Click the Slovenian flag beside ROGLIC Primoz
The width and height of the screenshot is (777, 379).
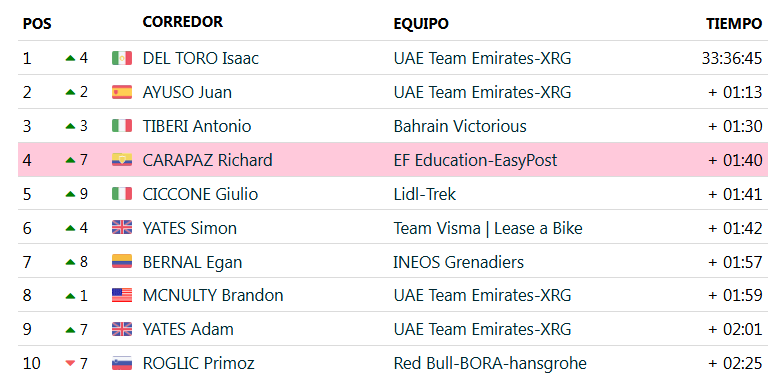point(122,364)
